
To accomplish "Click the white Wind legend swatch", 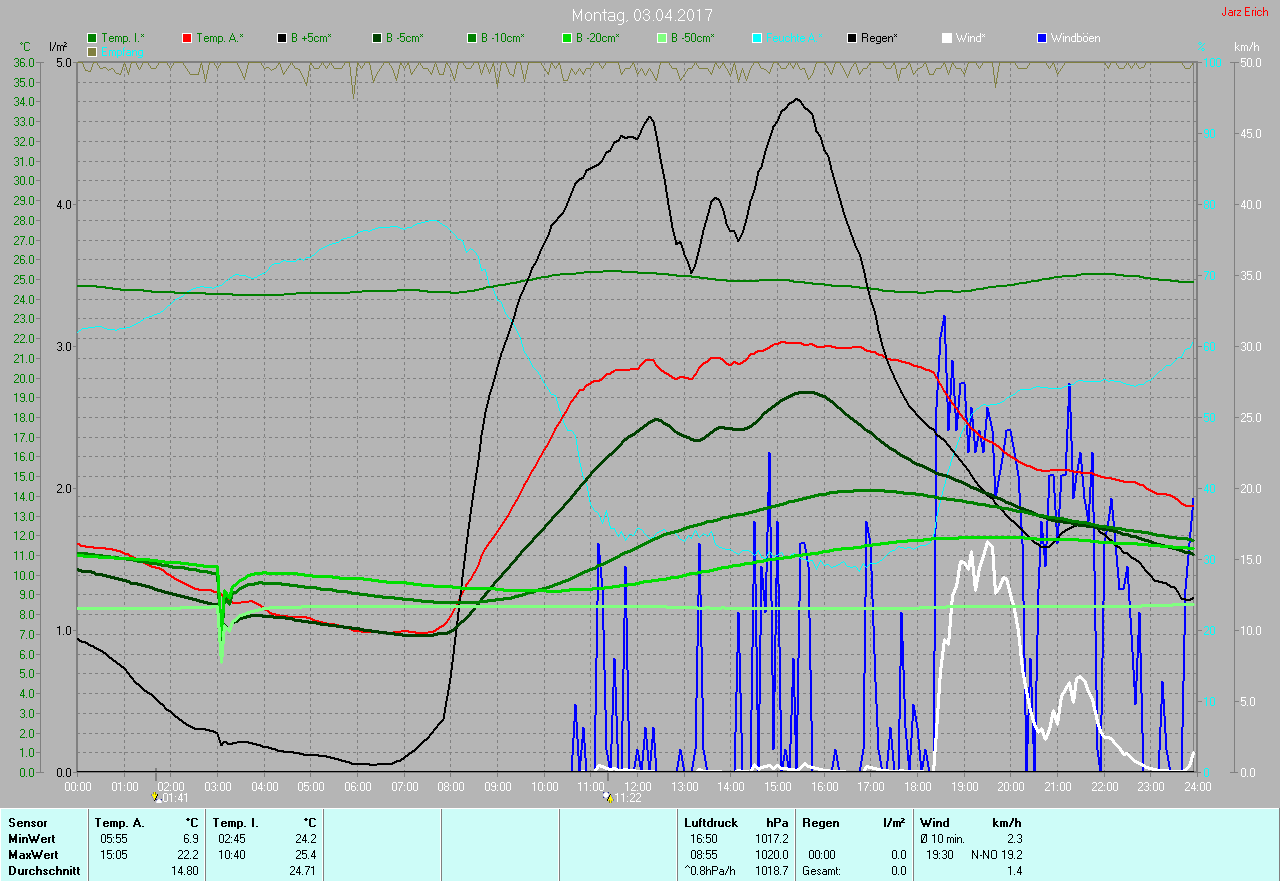I will (x=946, y=38).
